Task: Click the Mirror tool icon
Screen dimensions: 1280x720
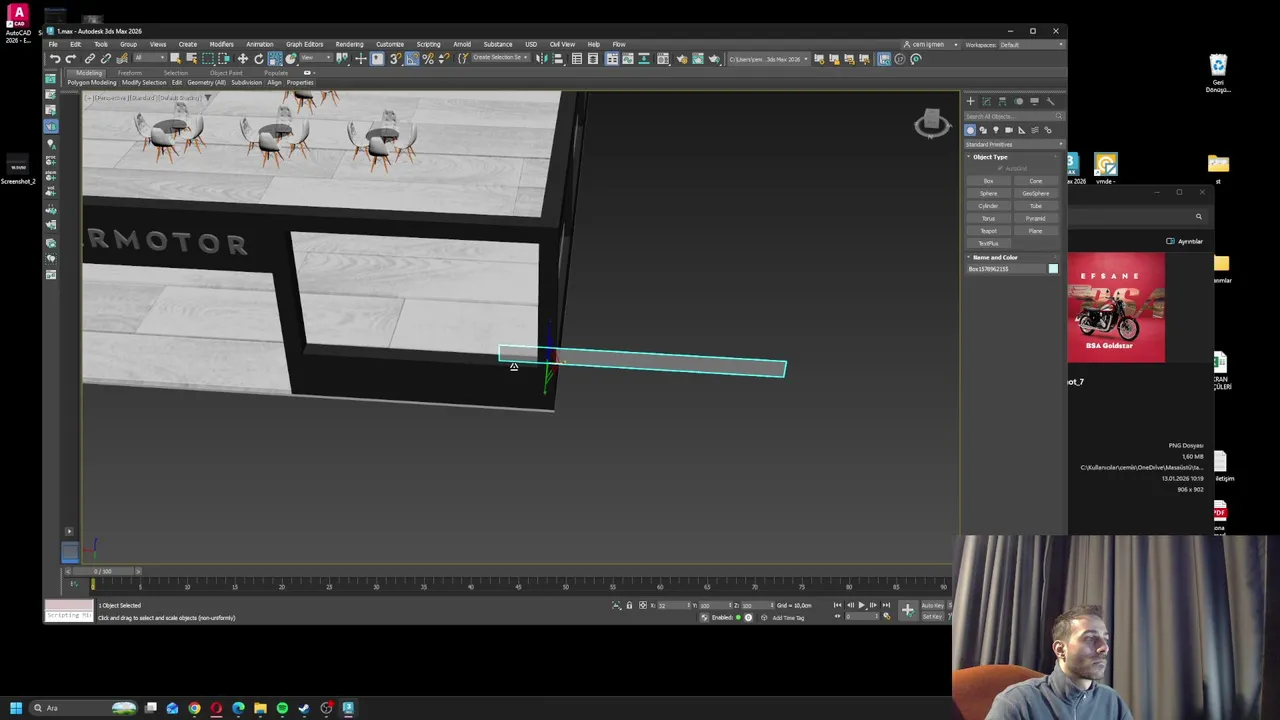Action: 541,59
